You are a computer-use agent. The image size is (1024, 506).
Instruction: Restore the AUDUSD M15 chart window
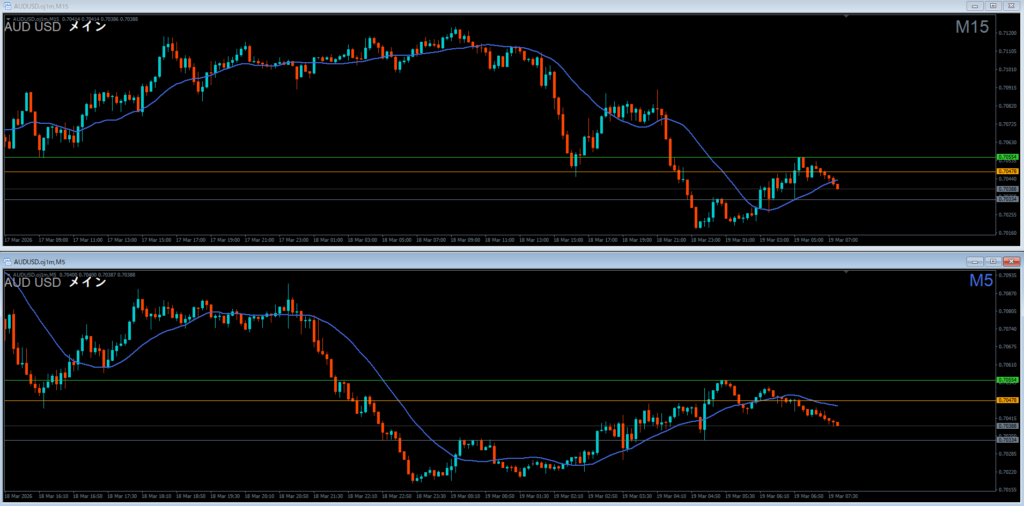993,6
